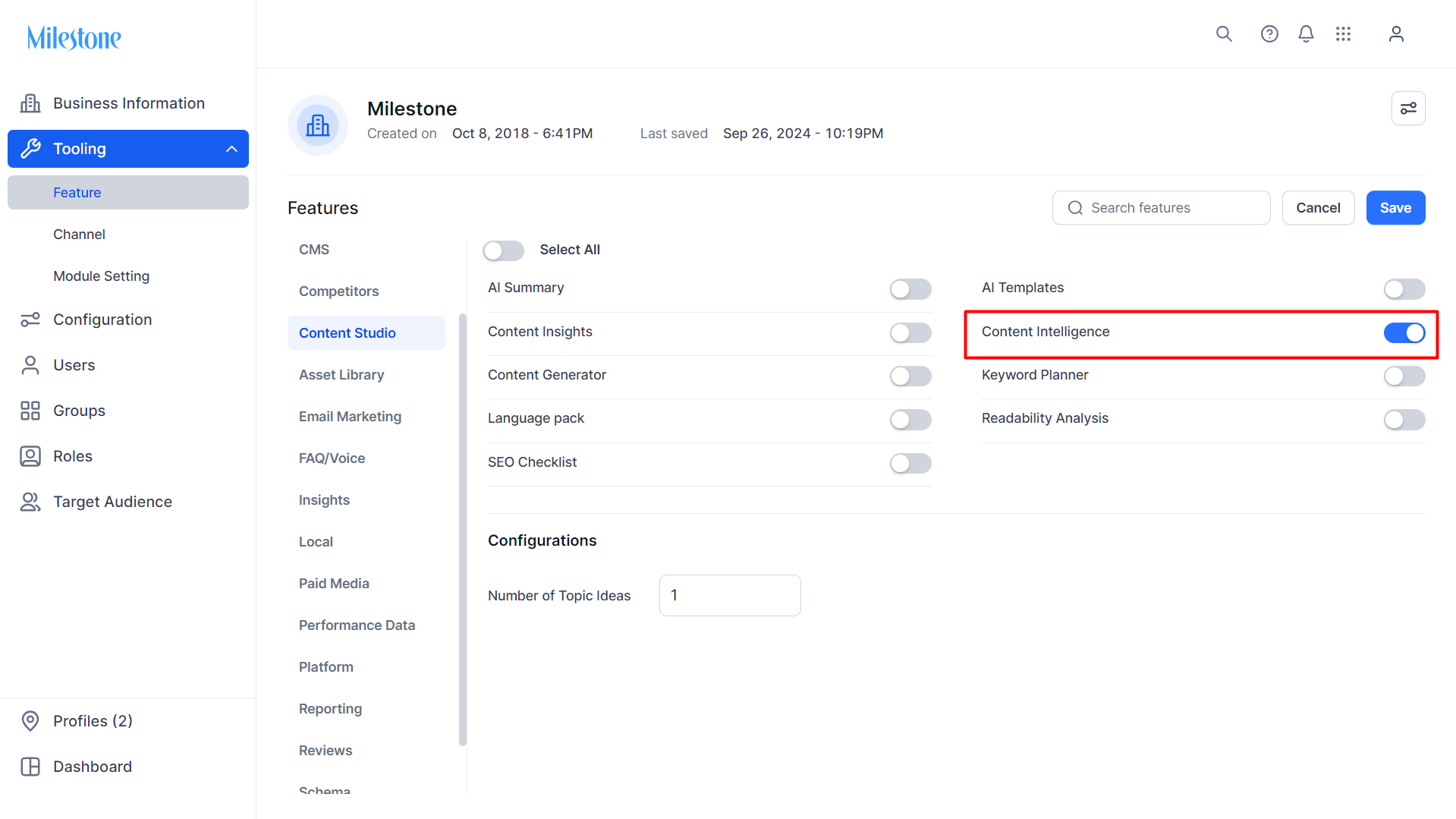1456x819 pixels.
Task: Select the Reporting category
Action: 366,709
